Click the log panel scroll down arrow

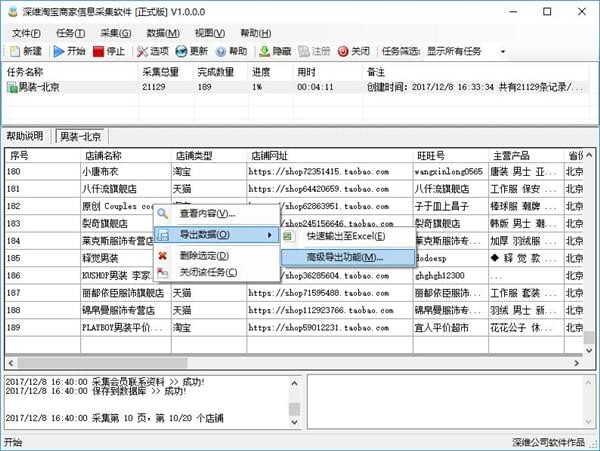click(294, 422)
